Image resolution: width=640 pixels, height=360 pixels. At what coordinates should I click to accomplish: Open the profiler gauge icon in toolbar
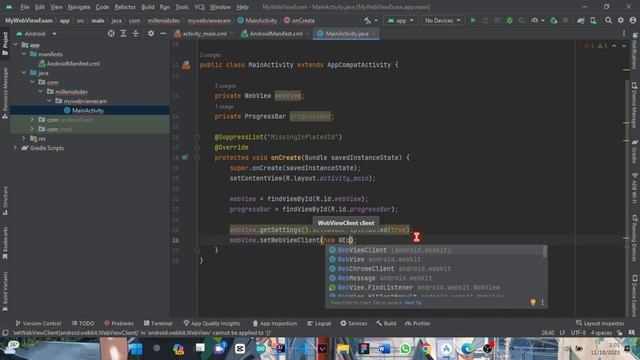pyautogui.click(x=534, y=20)
